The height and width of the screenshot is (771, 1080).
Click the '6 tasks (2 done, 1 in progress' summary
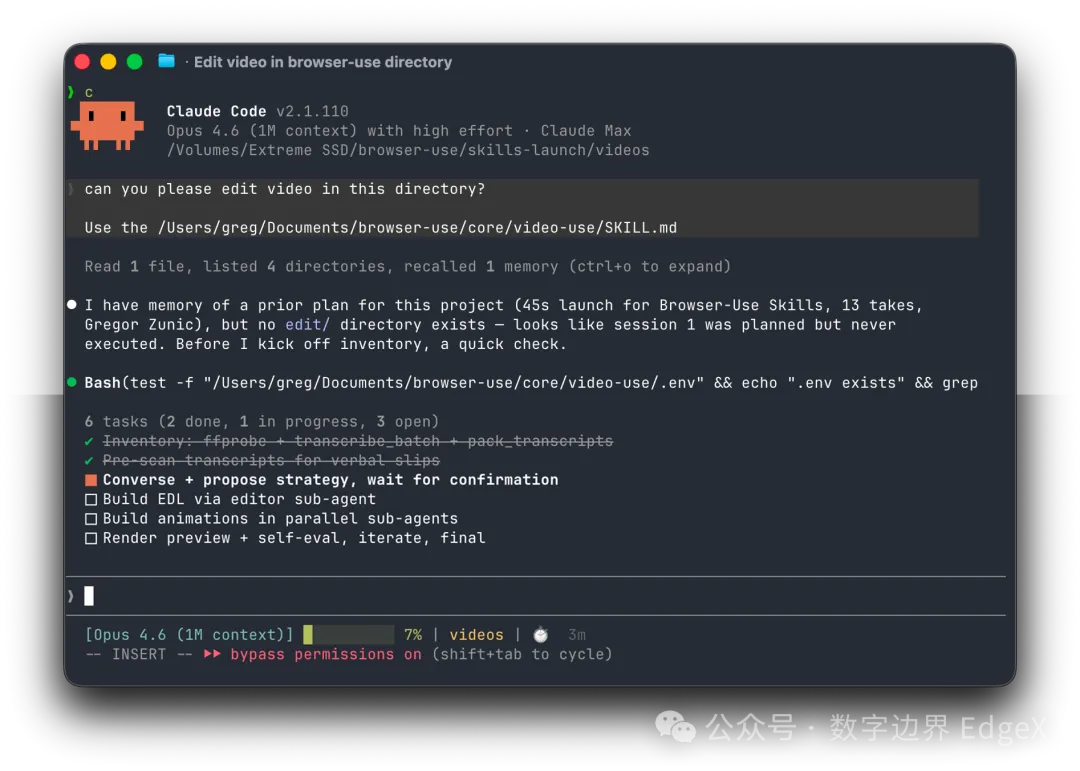[x=262, y=422]
